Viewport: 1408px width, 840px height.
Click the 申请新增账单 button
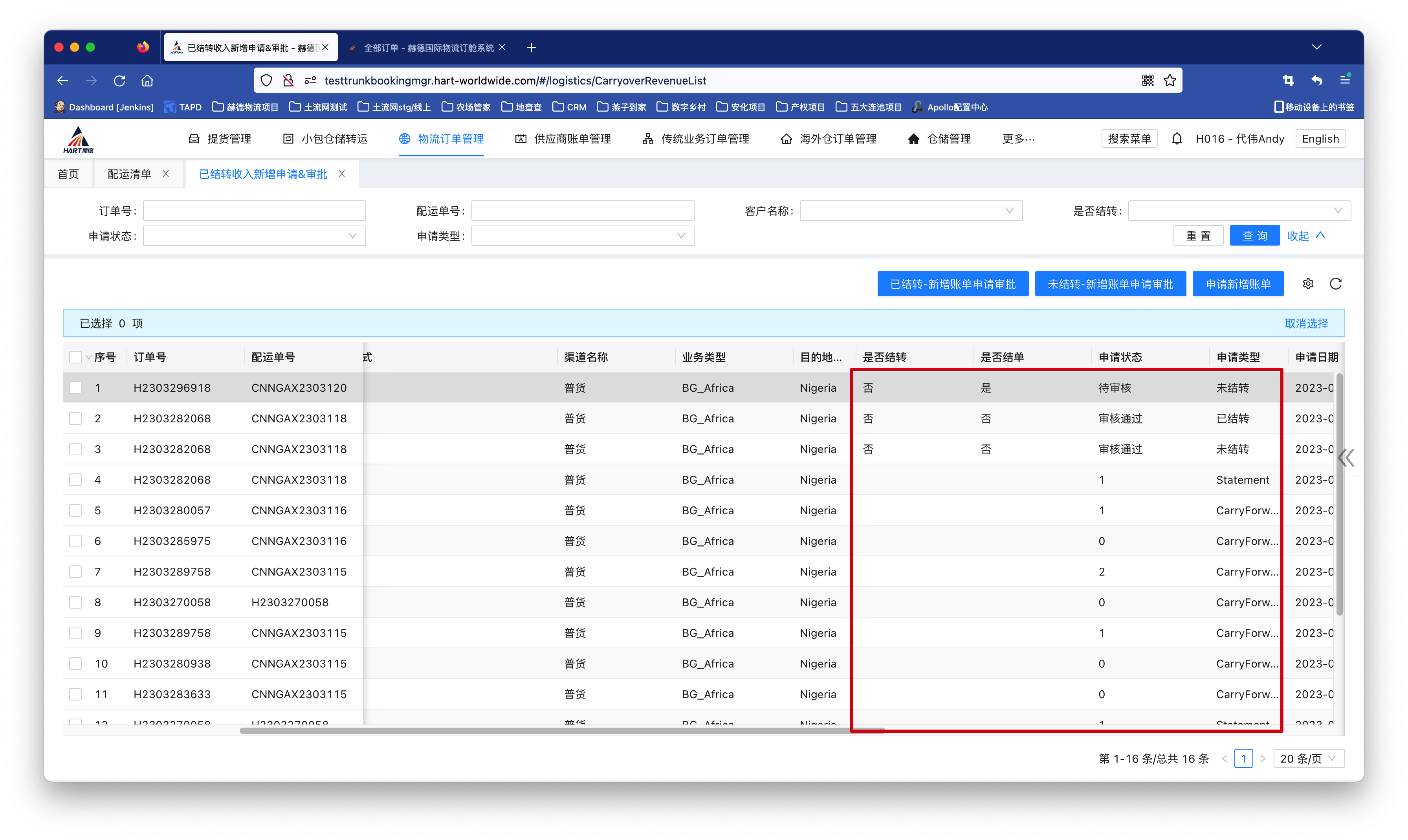[1237, 284]
